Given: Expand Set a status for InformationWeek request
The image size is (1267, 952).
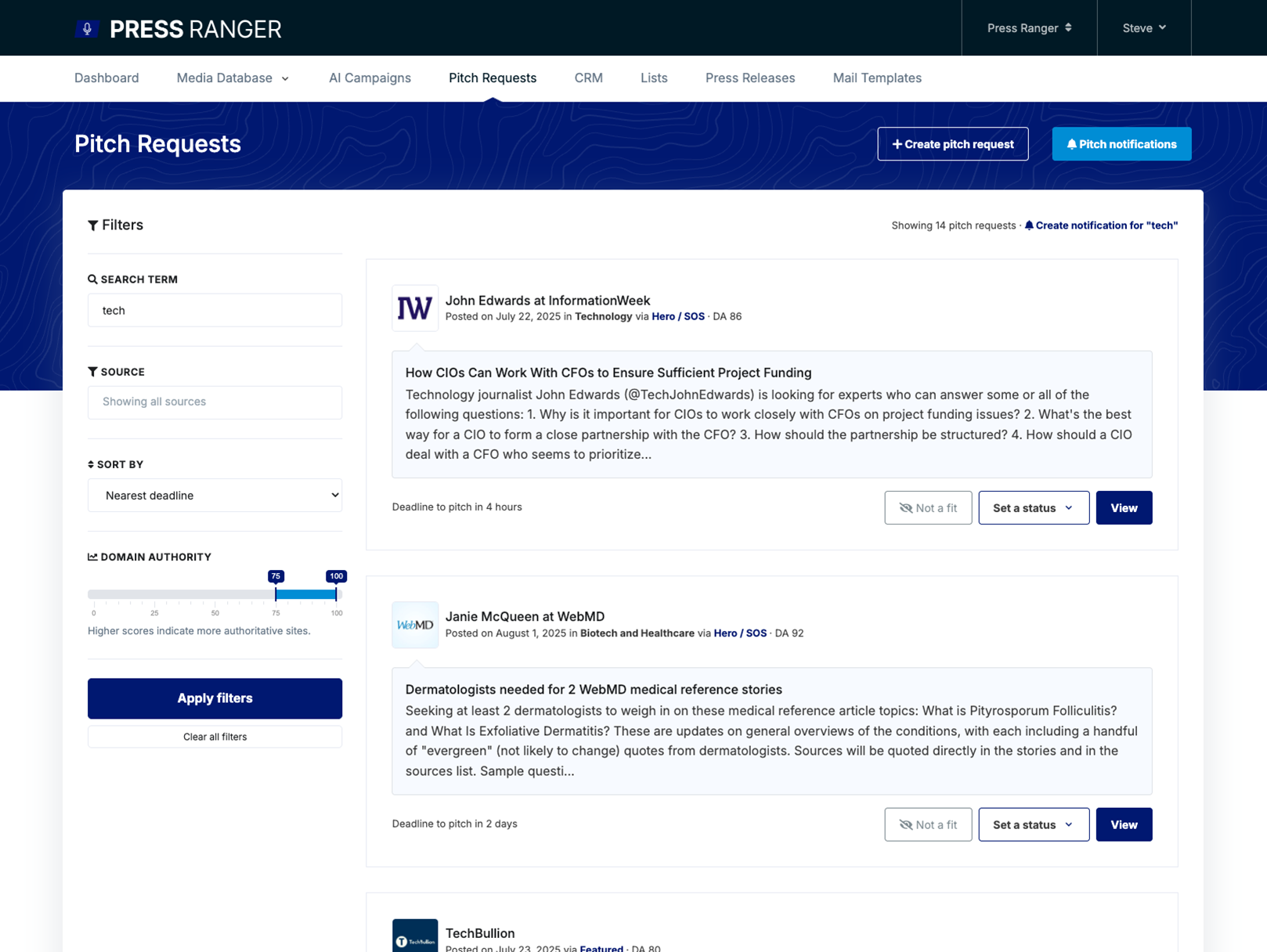Looking at the screenshot, I should coord(1034,508).
